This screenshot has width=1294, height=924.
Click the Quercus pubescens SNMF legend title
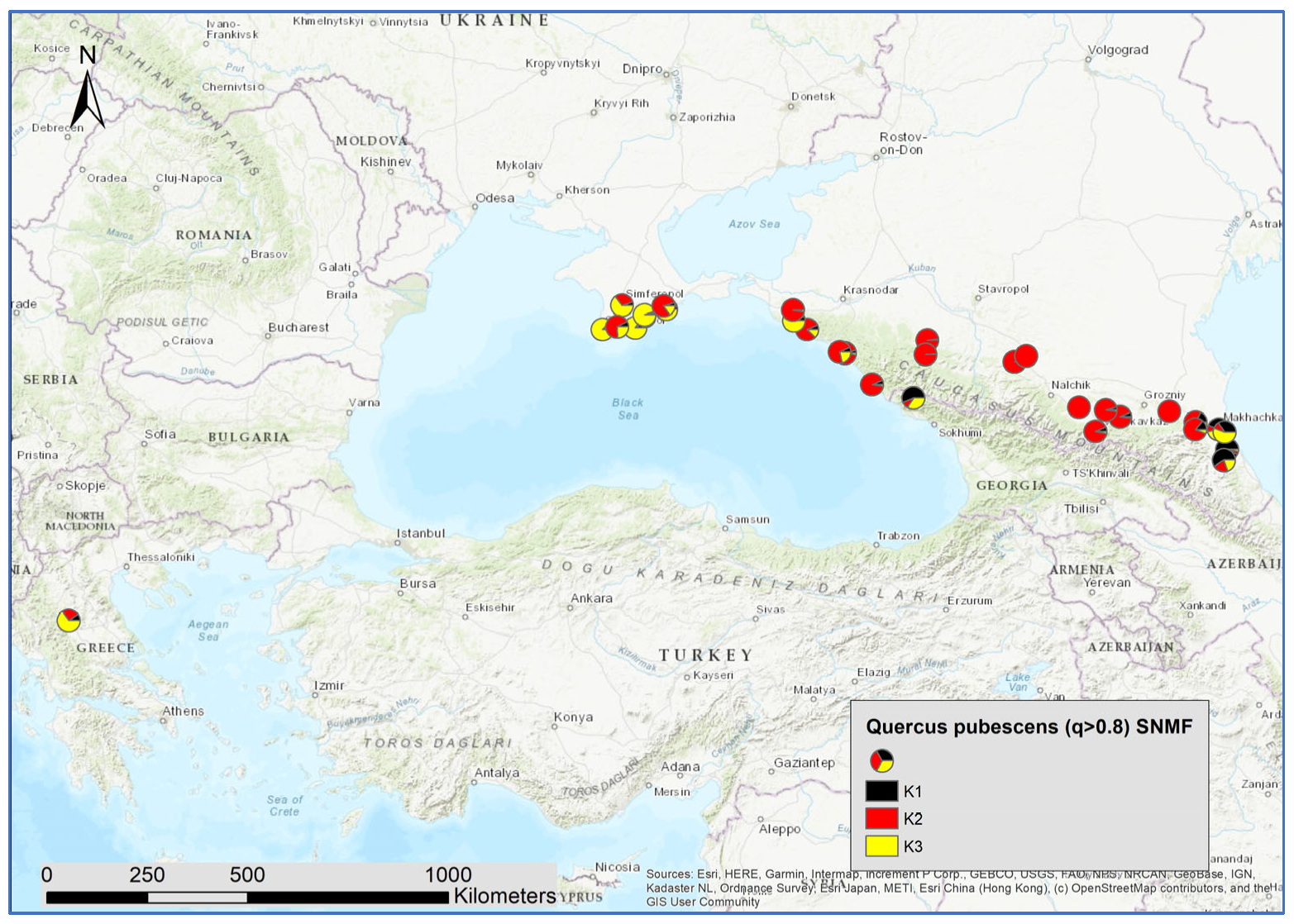pyautogui.click(x=1029, y=727)
